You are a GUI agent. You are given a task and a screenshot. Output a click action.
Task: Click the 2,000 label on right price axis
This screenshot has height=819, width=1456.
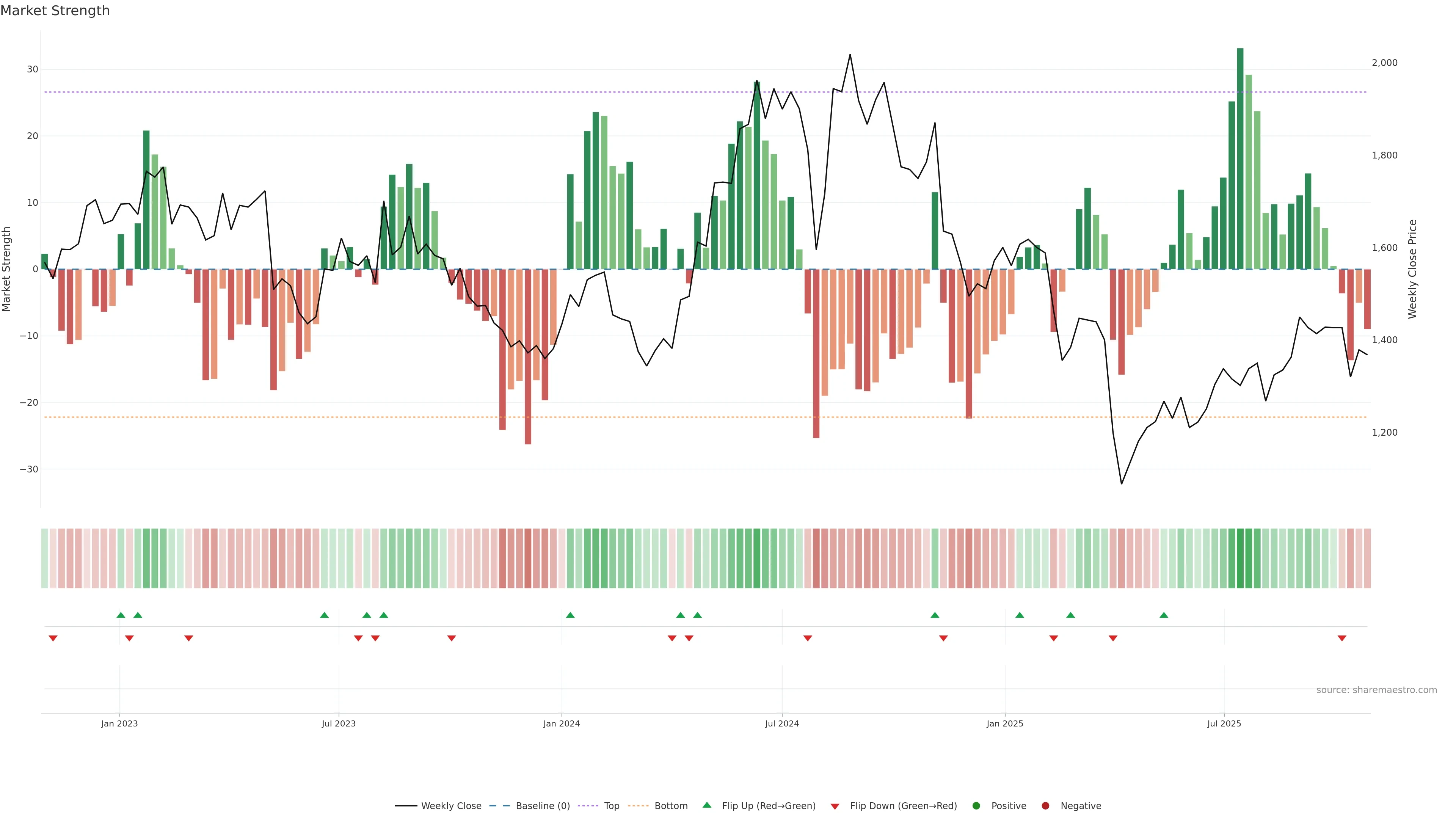pos(1384,63)
